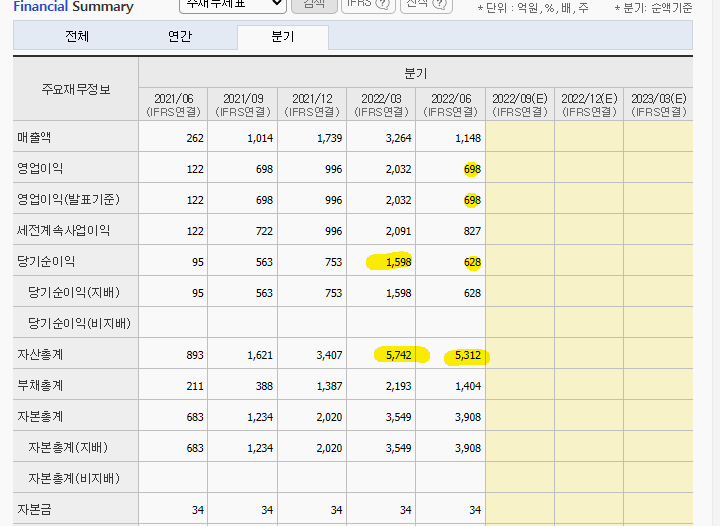The width and height of the screenshot is (720, 526).
Task: Click highlighted 5,312 in 자산총계 row
Action: [x=465, y=355]
